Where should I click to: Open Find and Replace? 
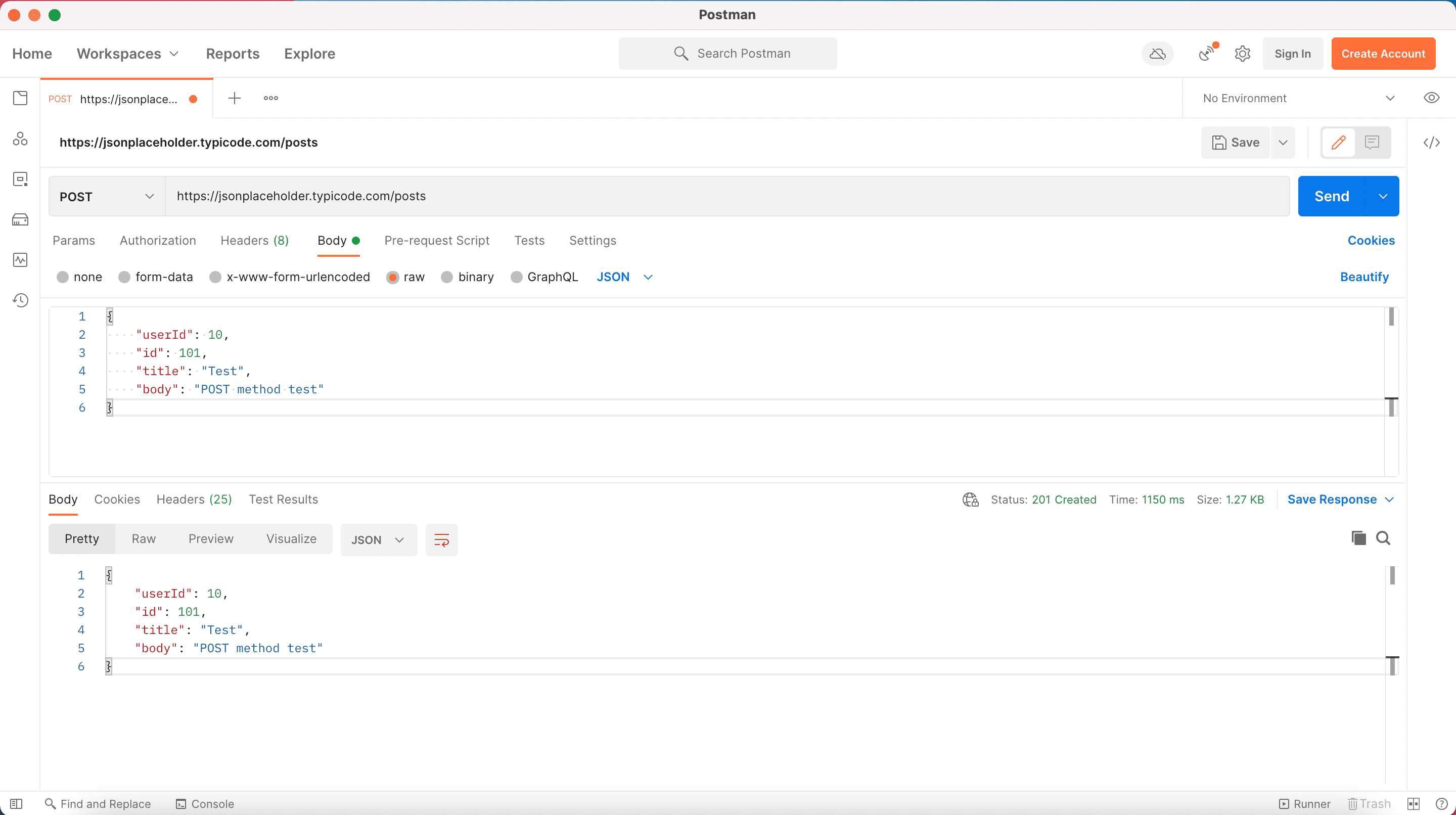(x=98, y=804)
